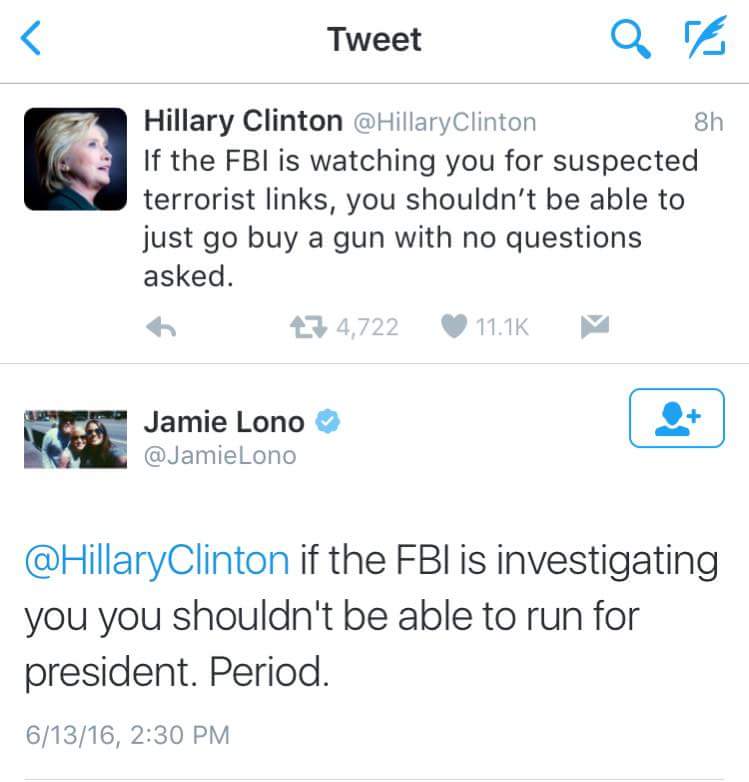Viewport: 749px width, 782px height.
Task: View the 11.1K likes count
Action: [502, 327]
